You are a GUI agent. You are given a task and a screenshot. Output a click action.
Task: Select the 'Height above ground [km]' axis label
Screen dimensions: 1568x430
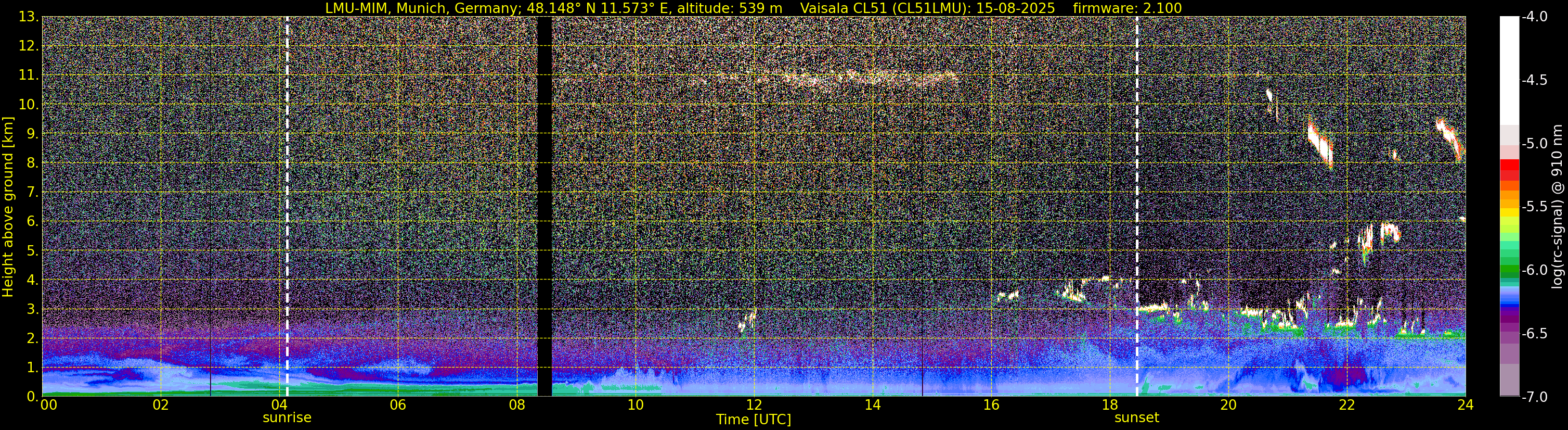(x=8, y=207)
